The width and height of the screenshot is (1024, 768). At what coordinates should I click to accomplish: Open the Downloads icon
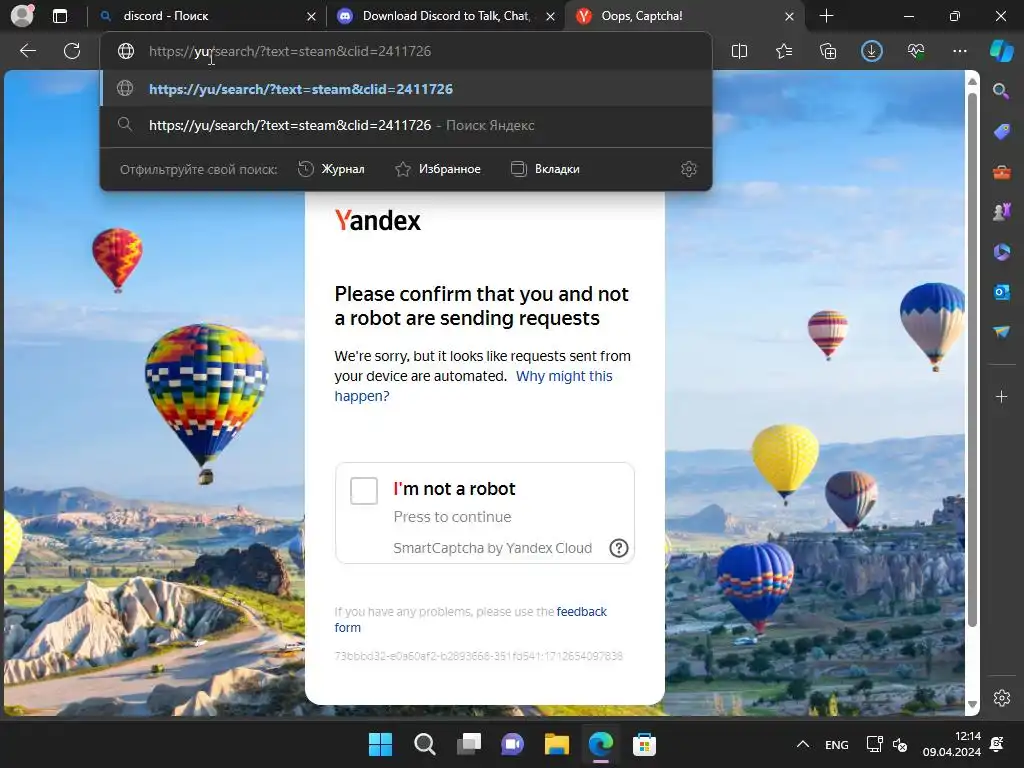pos(872,51)
